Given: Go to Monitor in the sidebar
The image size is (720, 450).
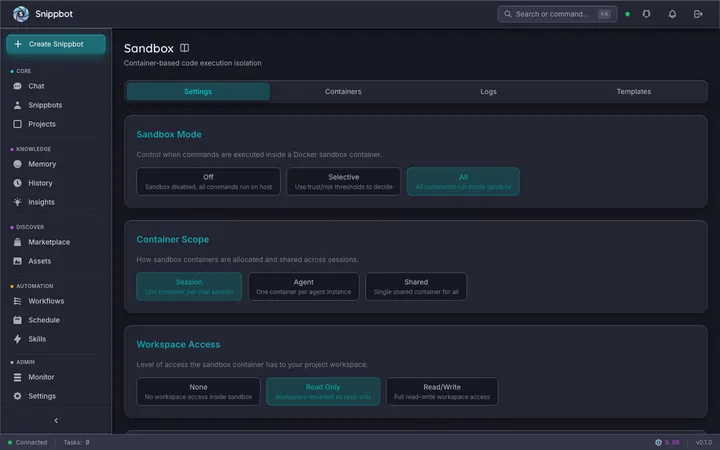Looking at the screenshot, I should pos(55,377).
